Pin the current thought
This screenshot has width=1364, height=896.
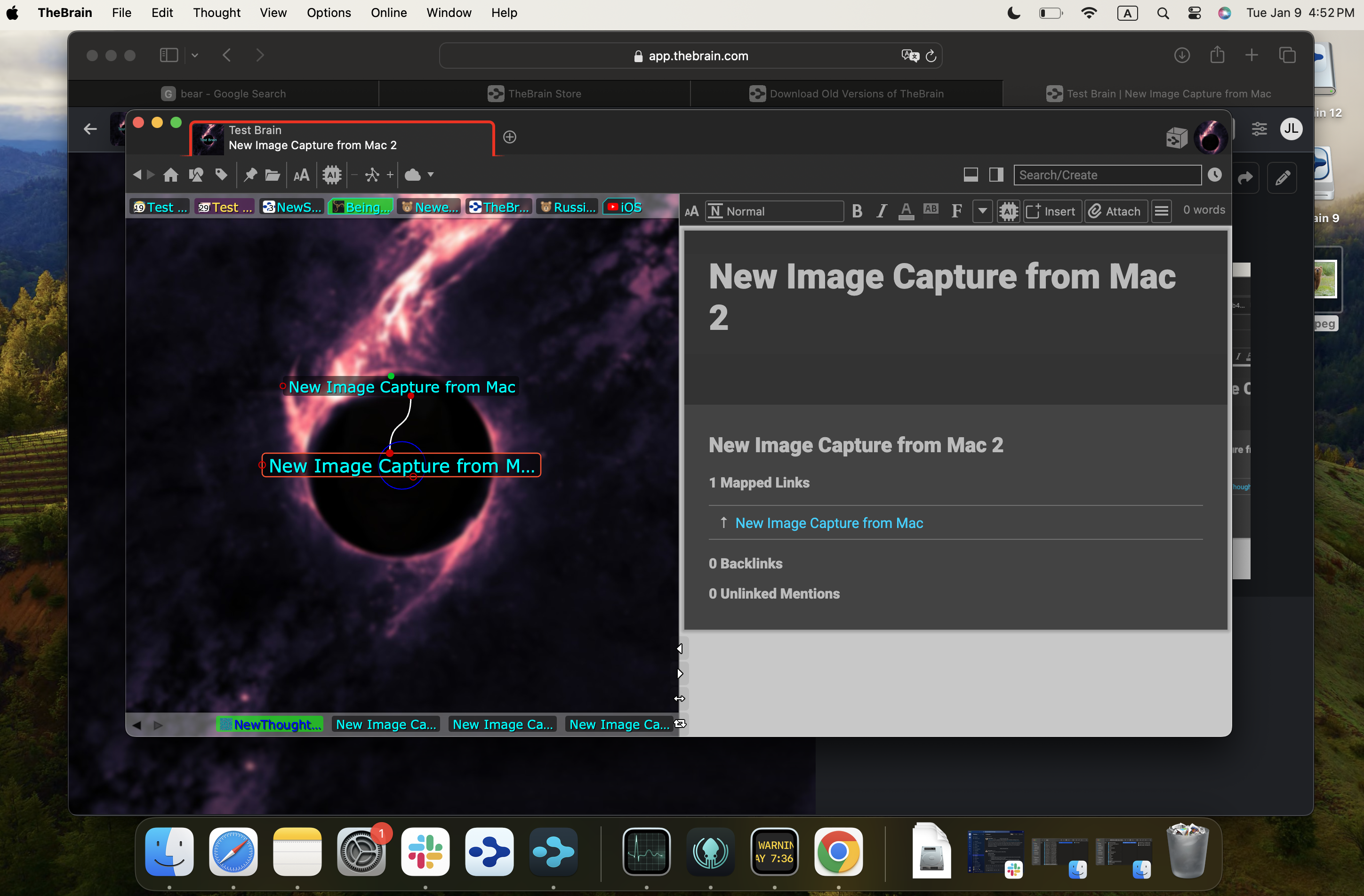pos(250,175)
